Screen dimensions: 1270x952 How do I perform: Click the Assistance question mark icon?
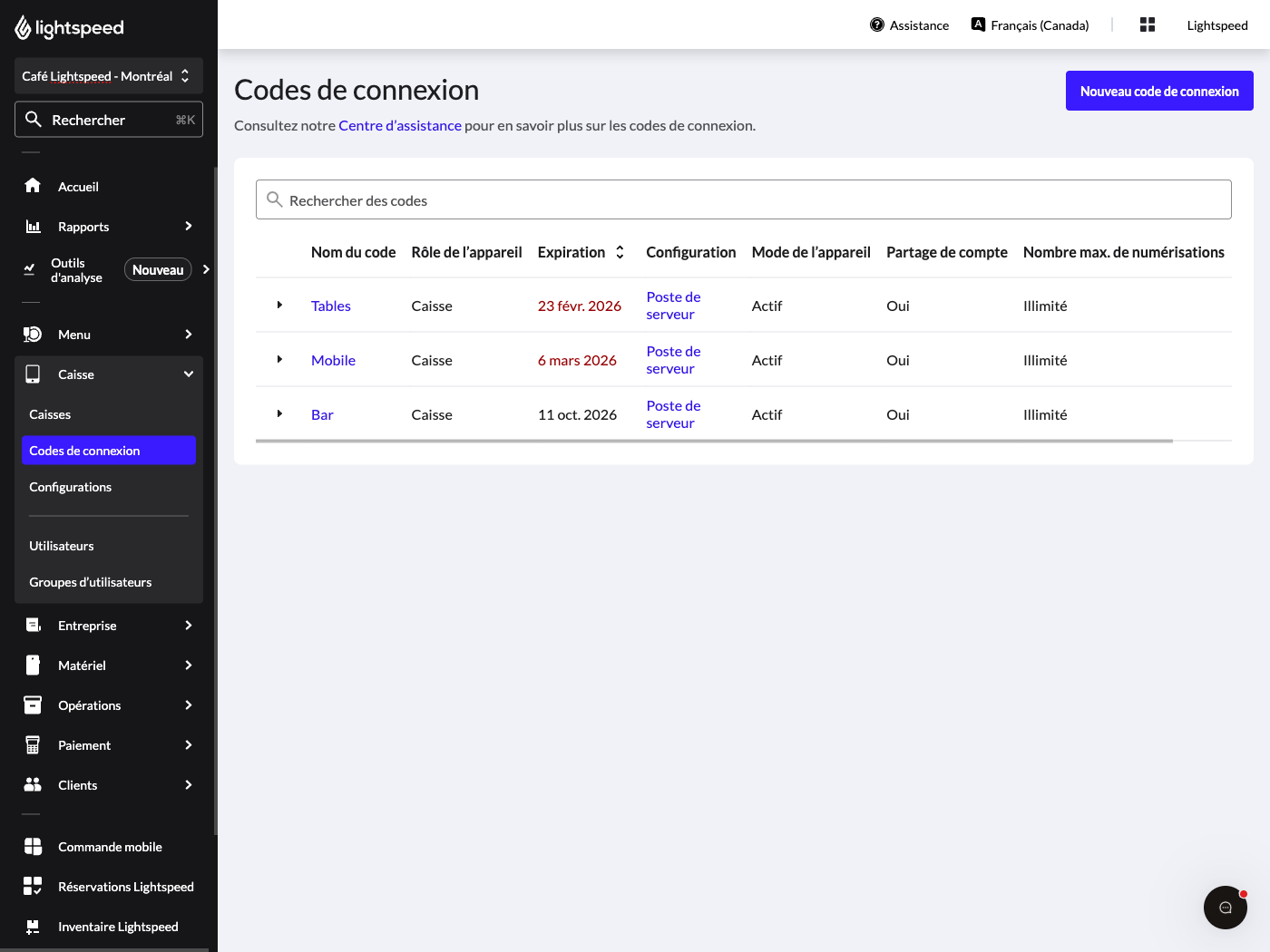click(877, 24)
